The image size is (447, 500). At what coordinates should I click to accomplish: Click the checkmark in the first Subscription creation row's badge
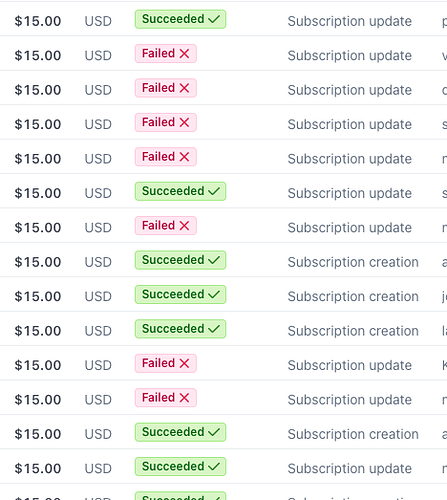(214, 260)
